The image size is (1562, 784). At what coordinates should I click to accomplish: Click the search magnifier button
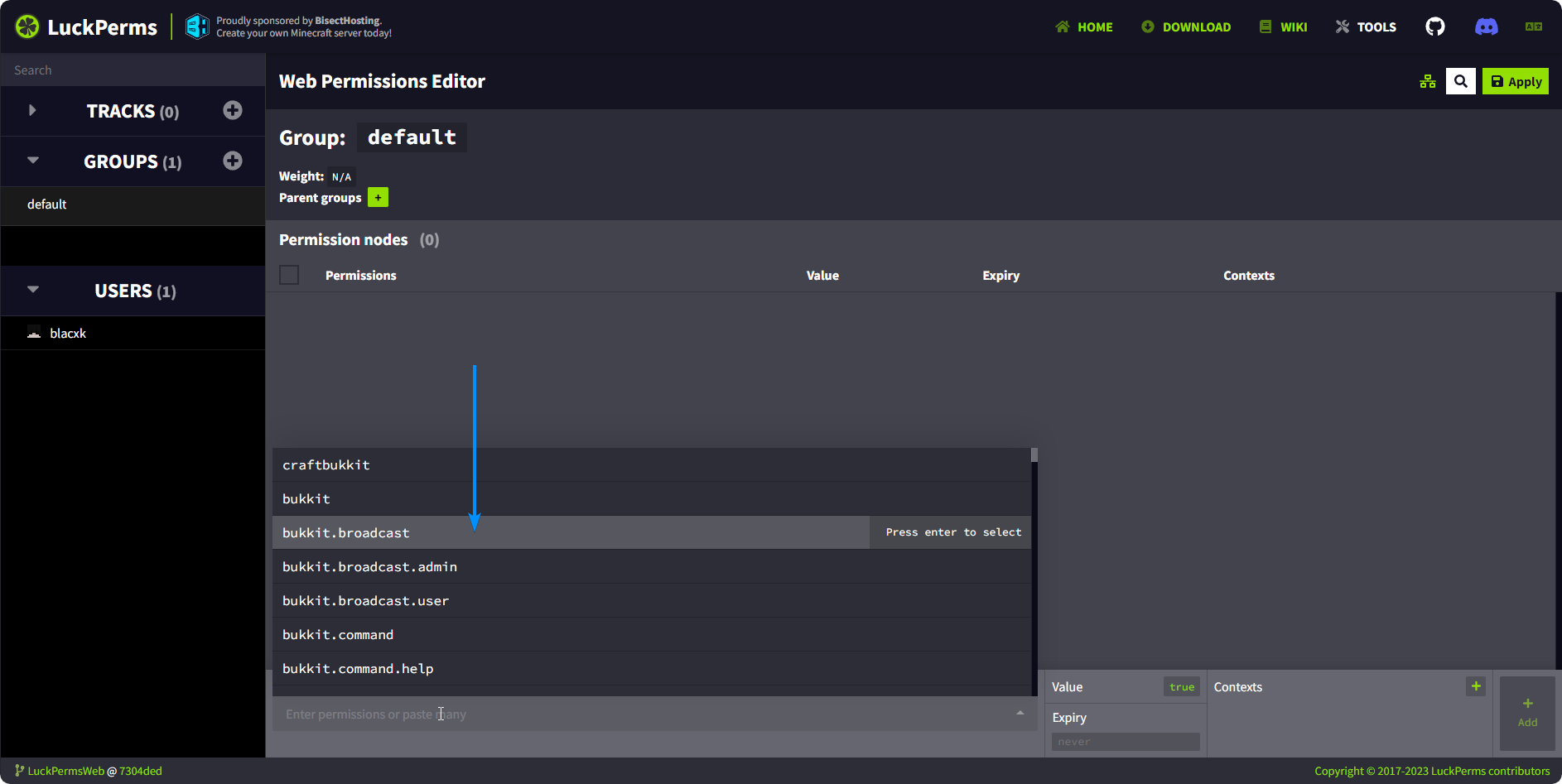tap(1461, 81)
